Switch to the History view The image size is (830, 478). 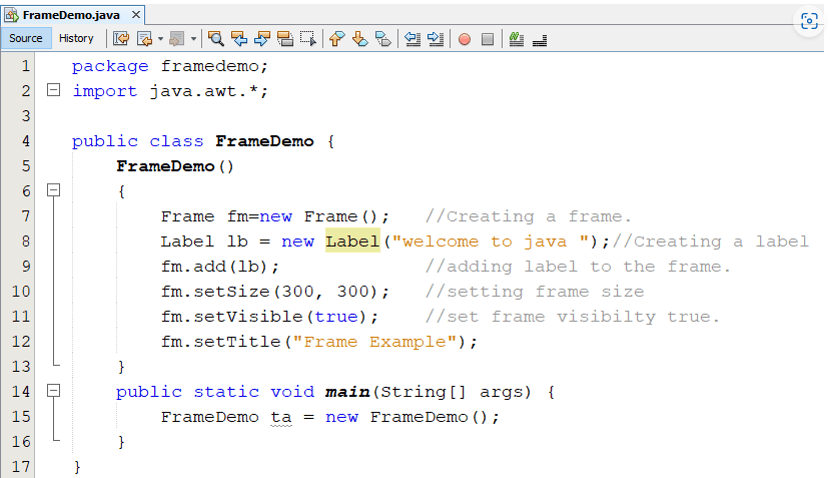point(76,38)
